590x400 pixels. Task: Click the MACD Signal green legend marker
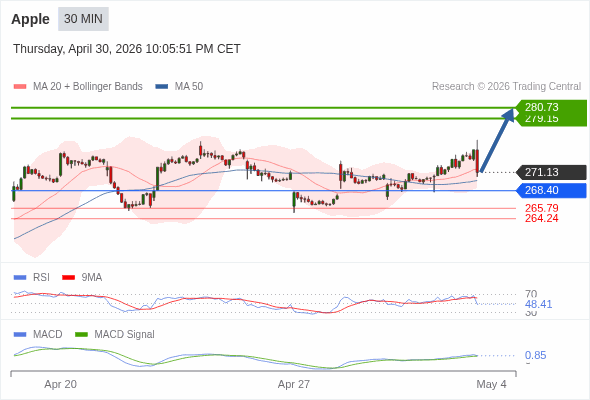click(82, 335)
